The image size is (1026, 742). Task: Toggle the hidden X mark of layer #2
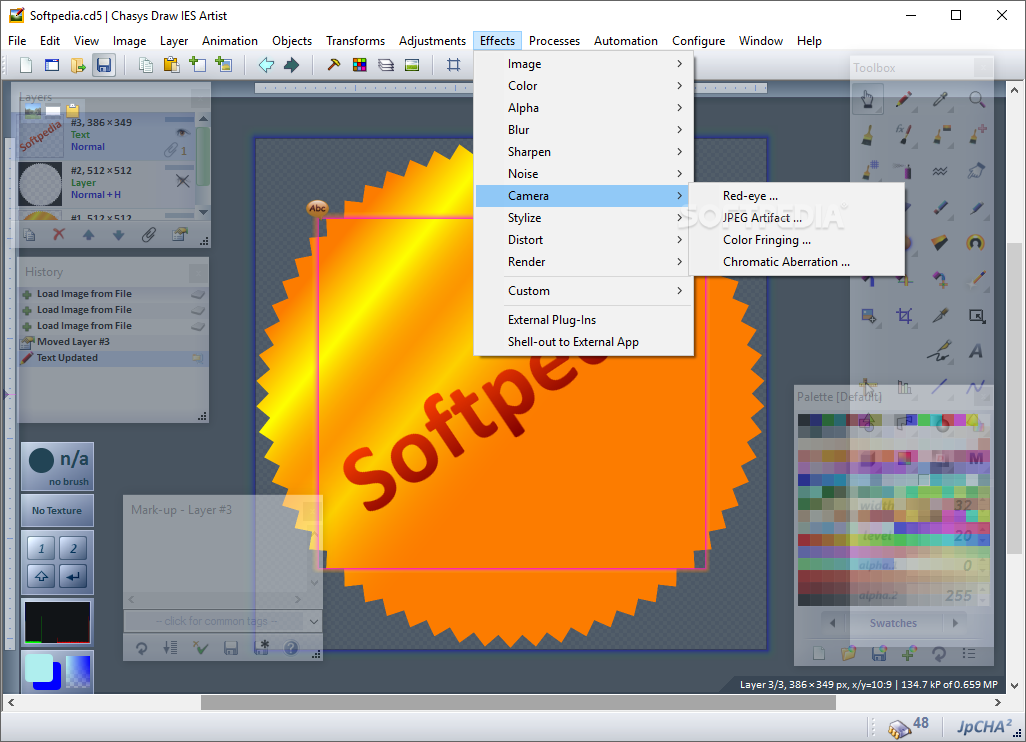tap(183, 181)
